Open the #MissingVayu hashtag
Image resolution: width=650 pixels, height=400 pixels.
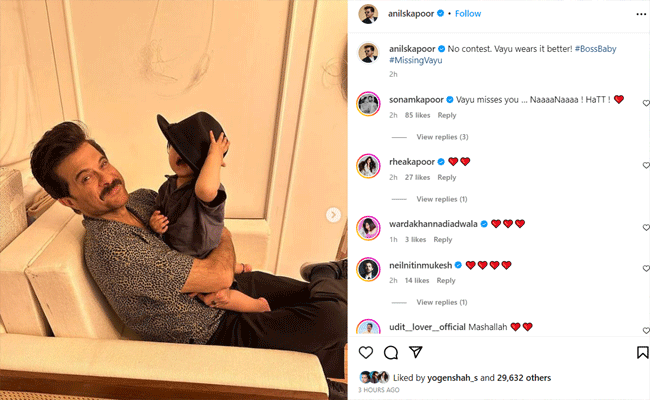point(416,60)
